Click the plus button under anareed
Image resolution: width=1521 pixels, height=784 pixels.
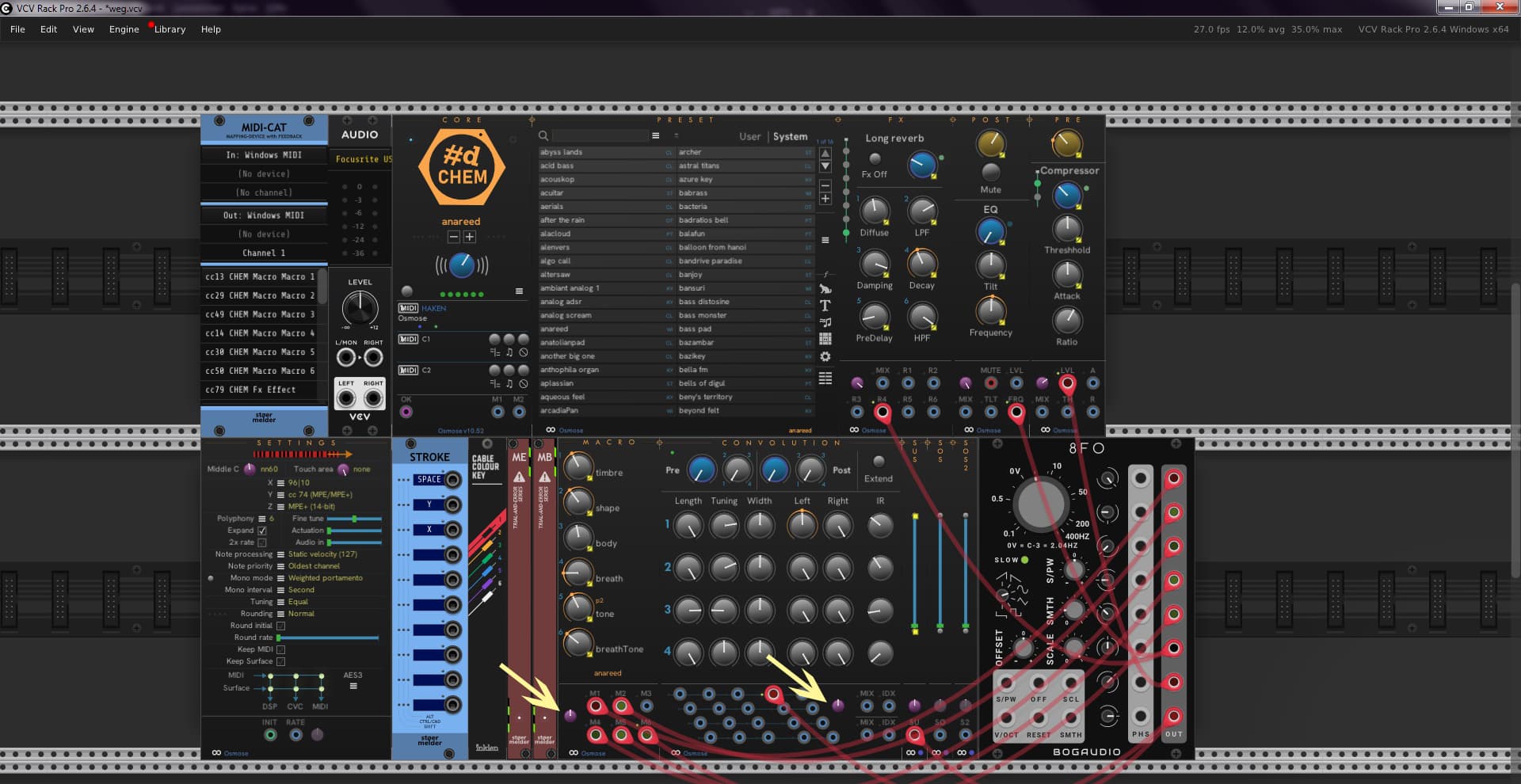point(470,237)
